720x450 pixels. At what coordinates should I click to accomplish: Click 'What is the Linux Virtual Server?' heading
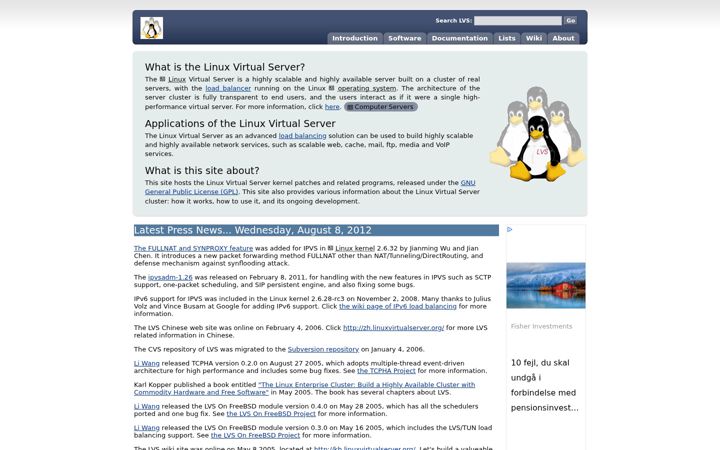tap(225, 67)
